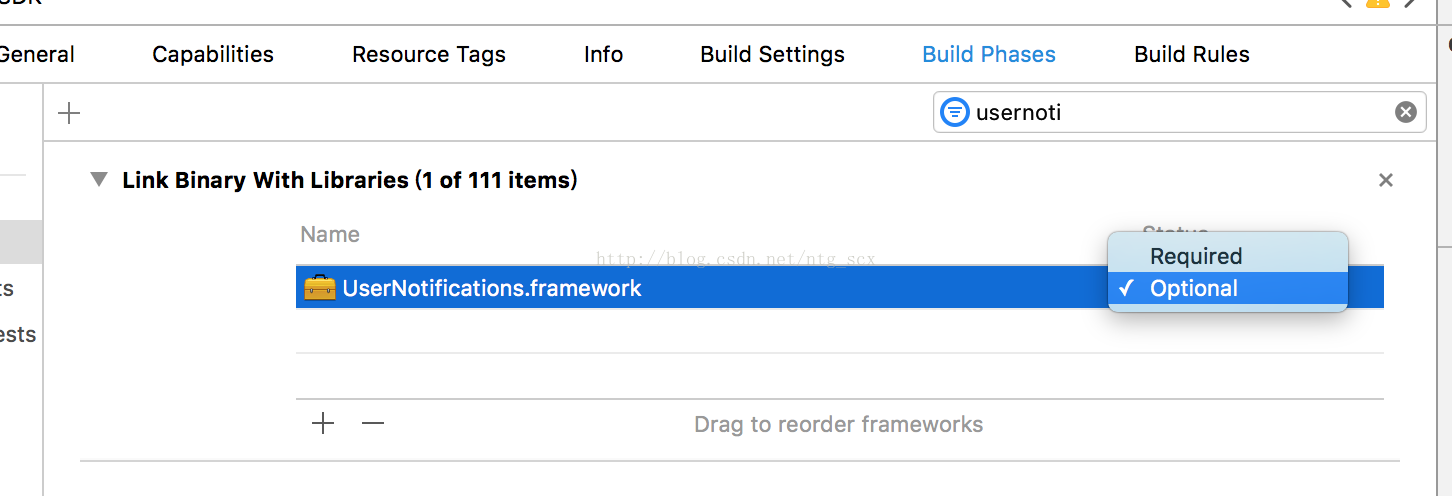This screenshot has height=496, width=1452.
Task: Open the Build Settings tab
Action: [x=773, y=54]
